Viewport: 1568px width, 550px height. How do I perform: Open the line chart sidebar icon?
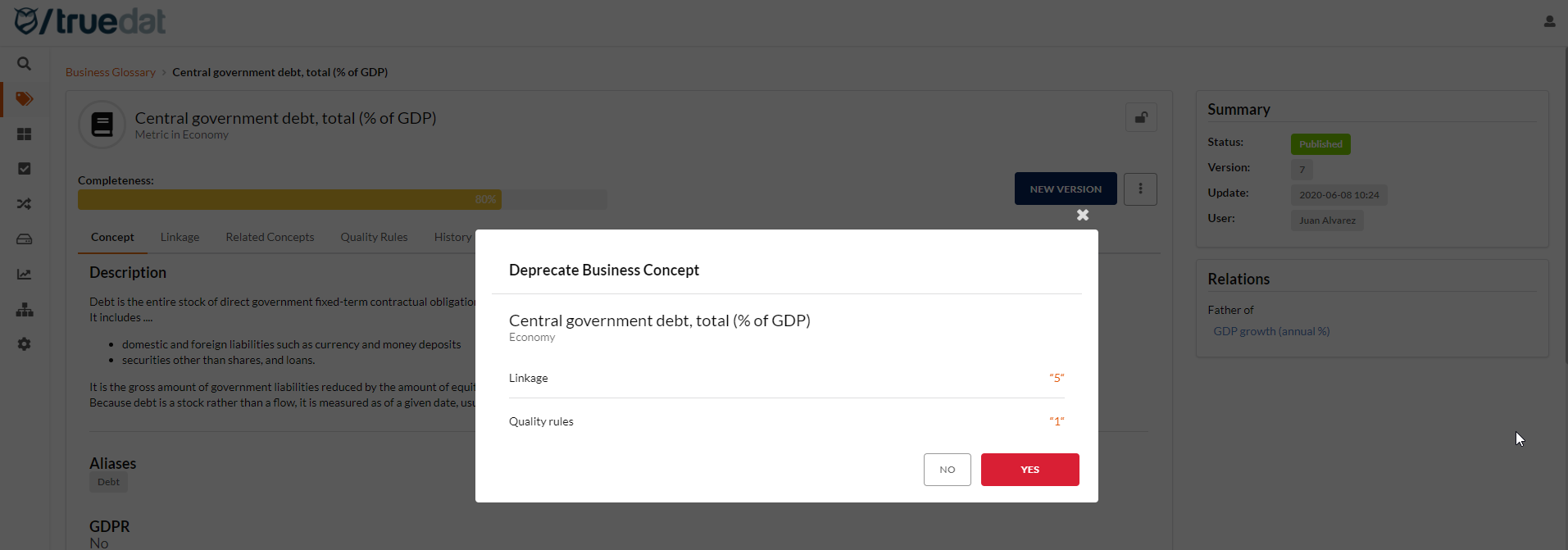24,275
